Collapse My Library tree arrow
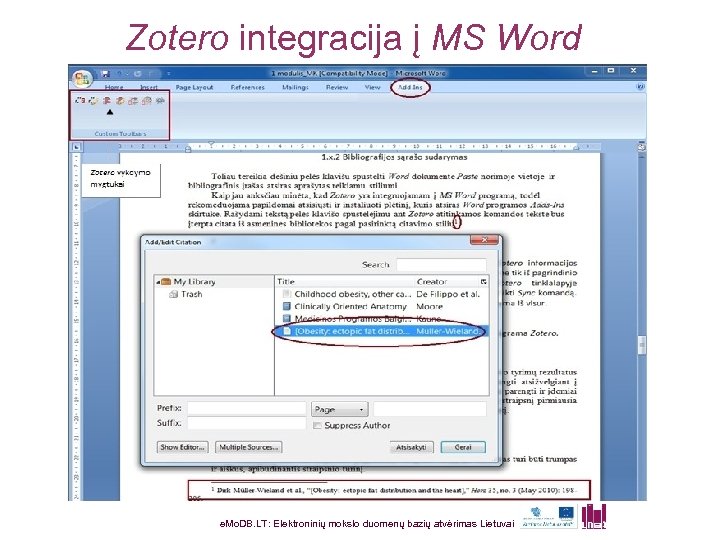The width and height of the screenshot is (720, 540). coord(158,282)
